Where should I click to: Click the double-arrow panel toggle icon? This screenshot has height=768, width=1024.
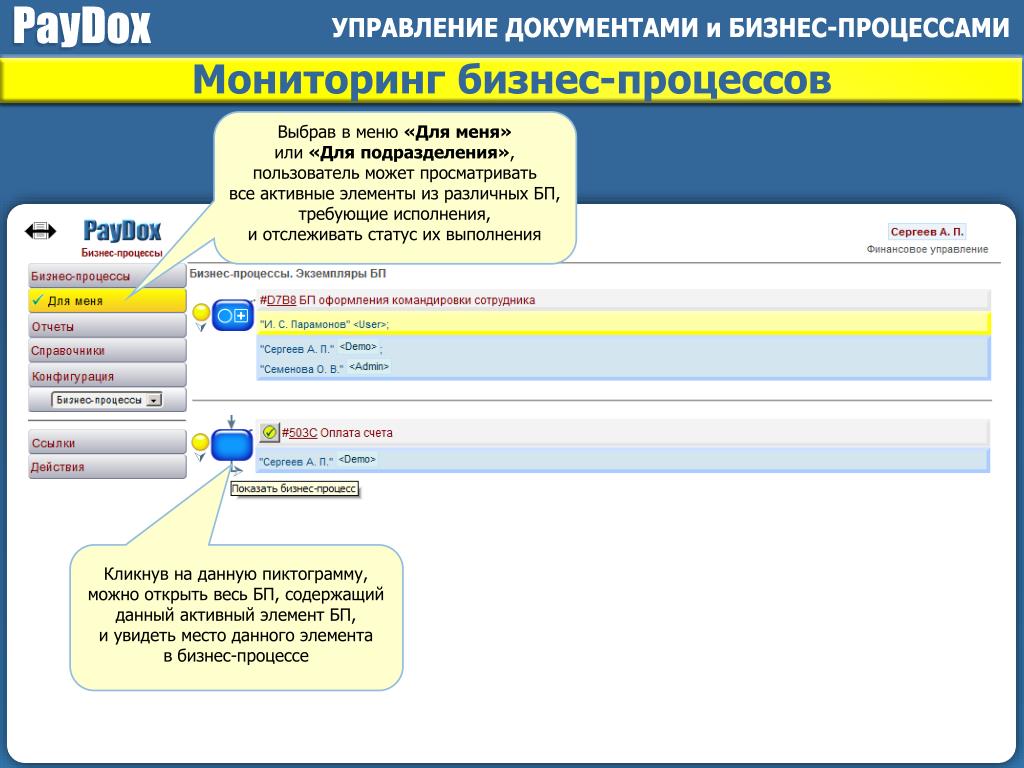click(40, 231)
